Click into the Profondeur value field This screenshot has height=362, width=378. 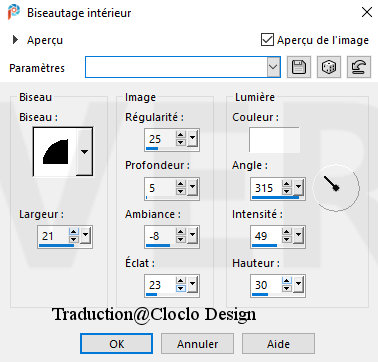point(160,188)
